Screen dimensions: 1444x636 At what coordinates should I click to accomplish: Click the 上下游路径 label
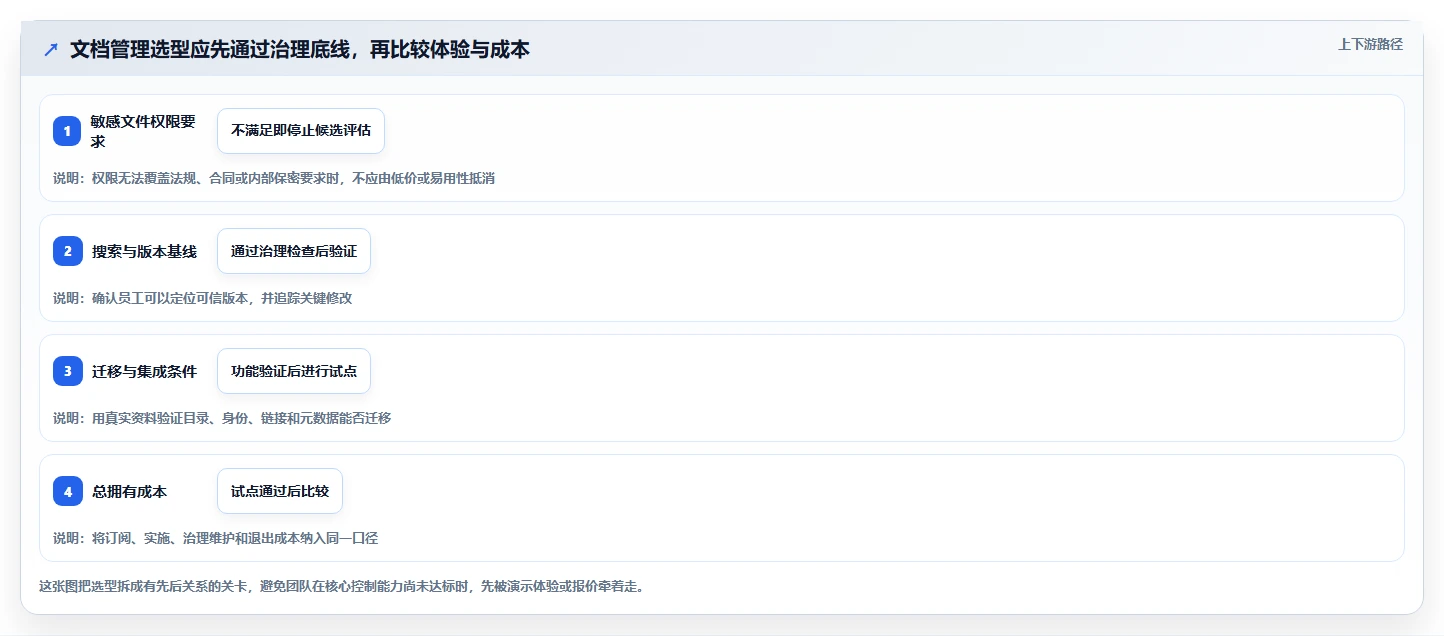coord(1370,44)
